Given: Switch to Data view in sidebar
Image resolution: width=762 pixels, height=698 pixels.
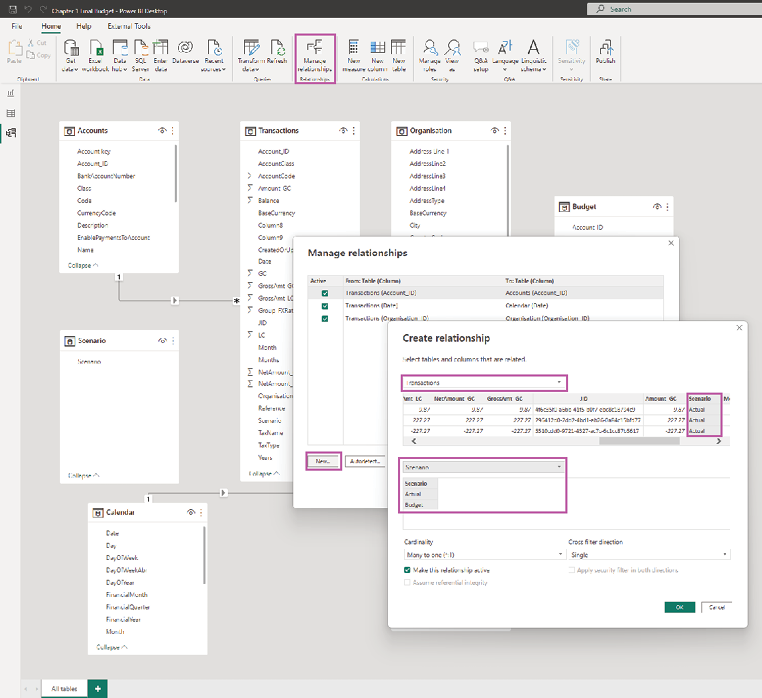Looking at the screenshot, I should click(x=11, y=114).
